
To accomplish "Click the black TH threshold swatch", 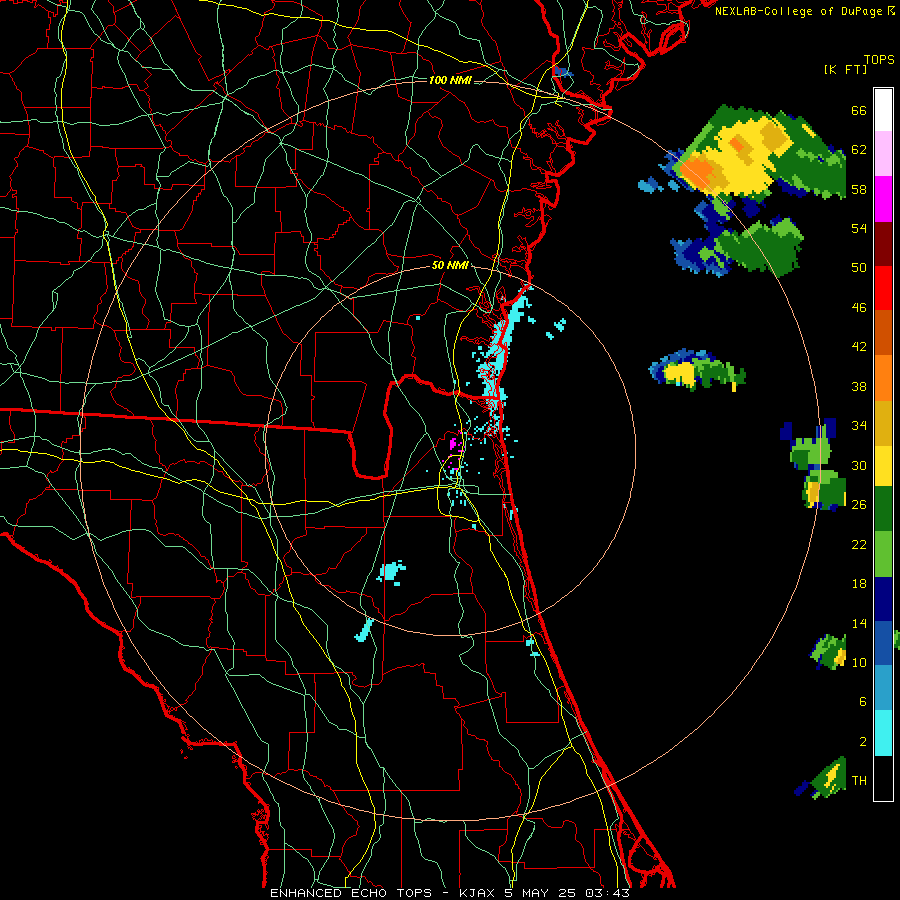I will point(883,778).
